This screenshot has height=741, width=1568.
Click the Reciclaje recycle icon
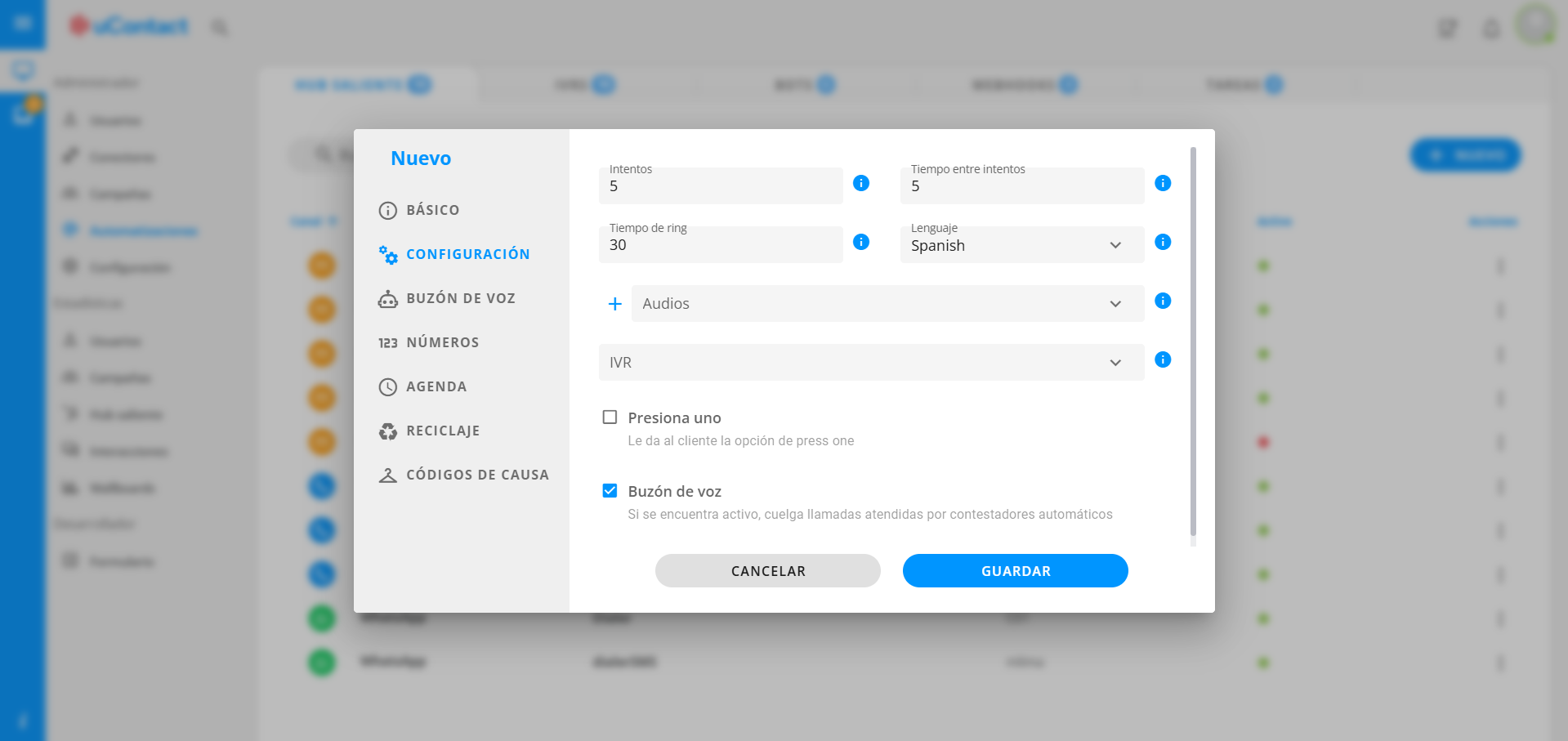click(388, 431)
